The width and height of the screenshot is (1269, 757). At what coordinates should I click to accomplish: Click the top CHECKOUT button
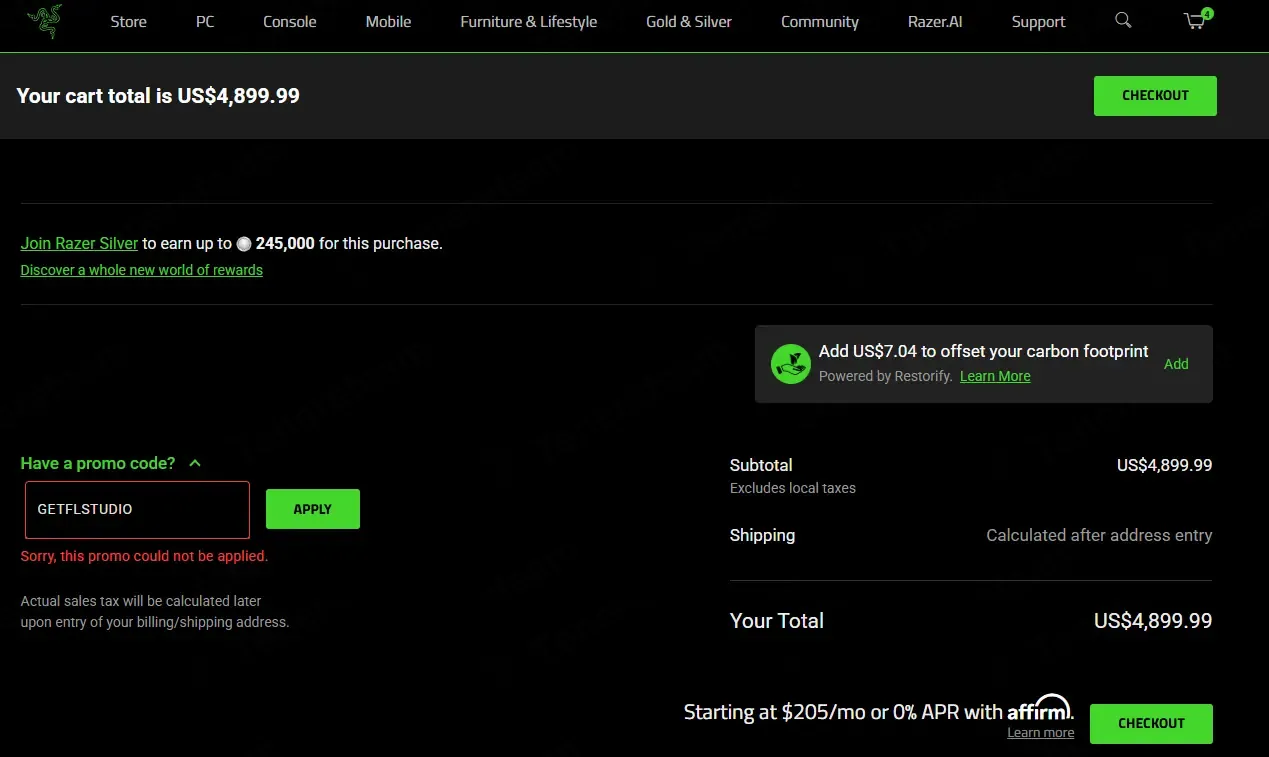[x=1155, y=96]
